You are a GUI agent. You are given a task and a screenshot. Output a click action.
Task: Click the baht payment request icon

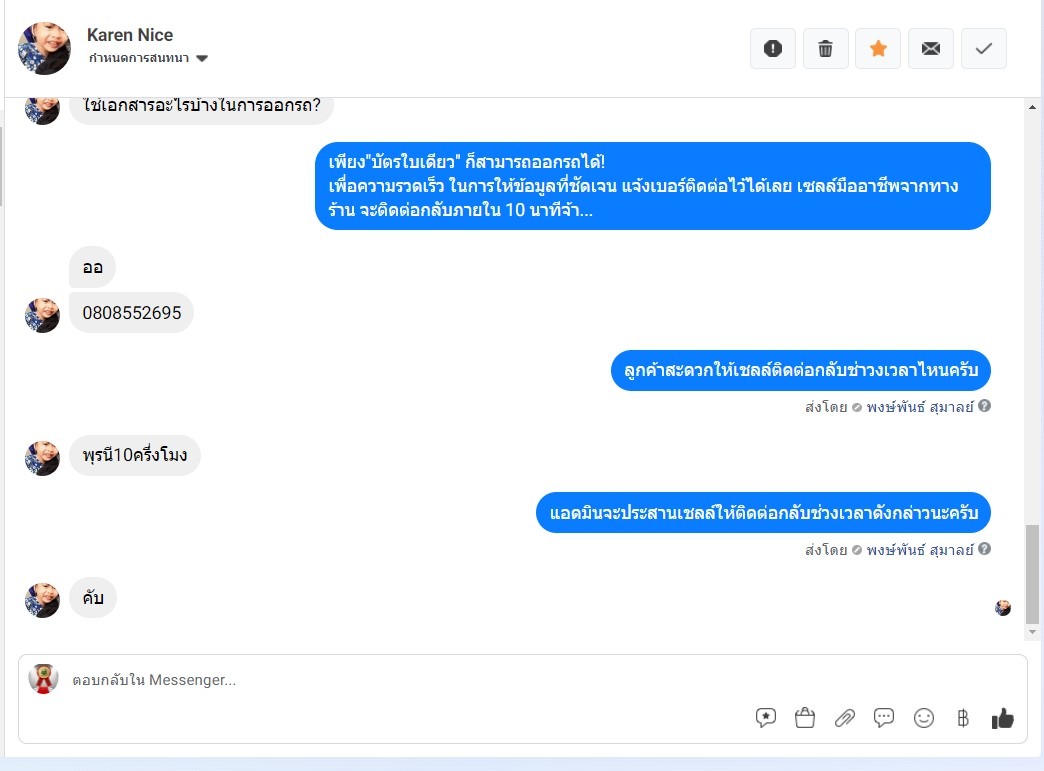pos(963,718)
